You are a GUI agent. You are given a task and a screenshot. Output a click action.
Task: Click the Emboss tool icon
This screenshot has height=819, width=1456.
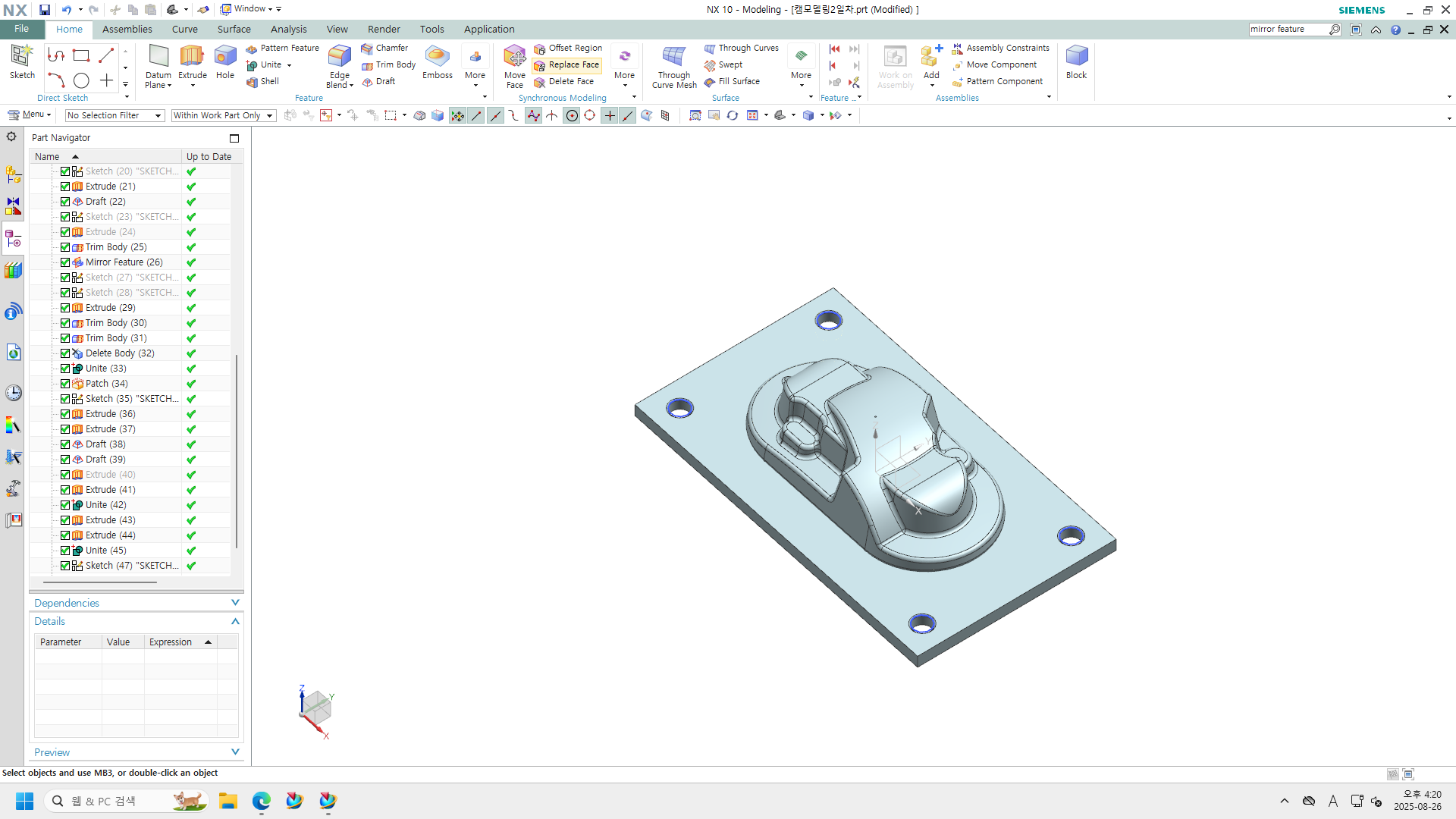(437, 57)
